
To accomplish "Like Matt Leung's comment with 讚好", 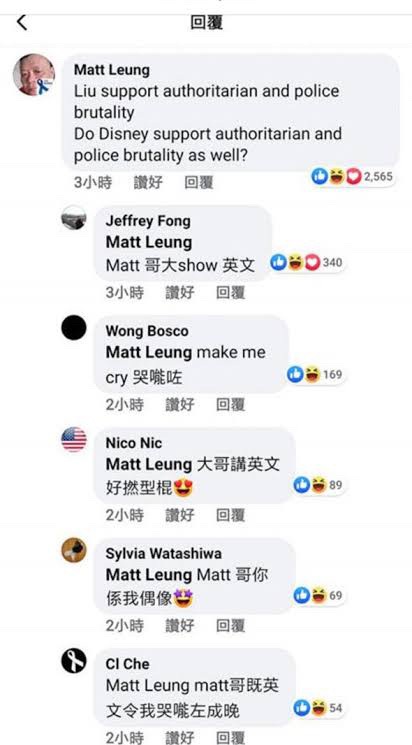I will pos(148,182).
